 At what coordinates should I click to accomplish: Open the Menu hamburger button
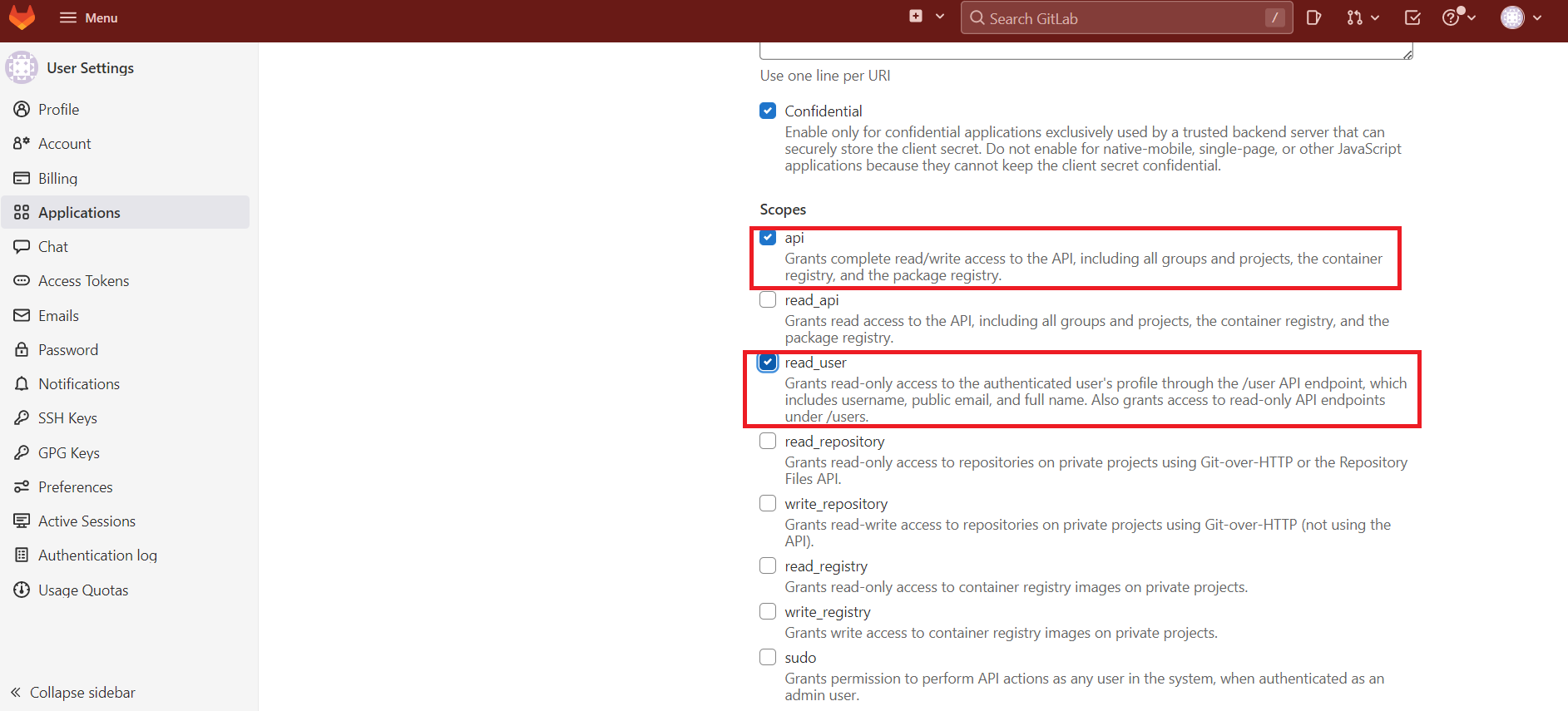point(88,17)
